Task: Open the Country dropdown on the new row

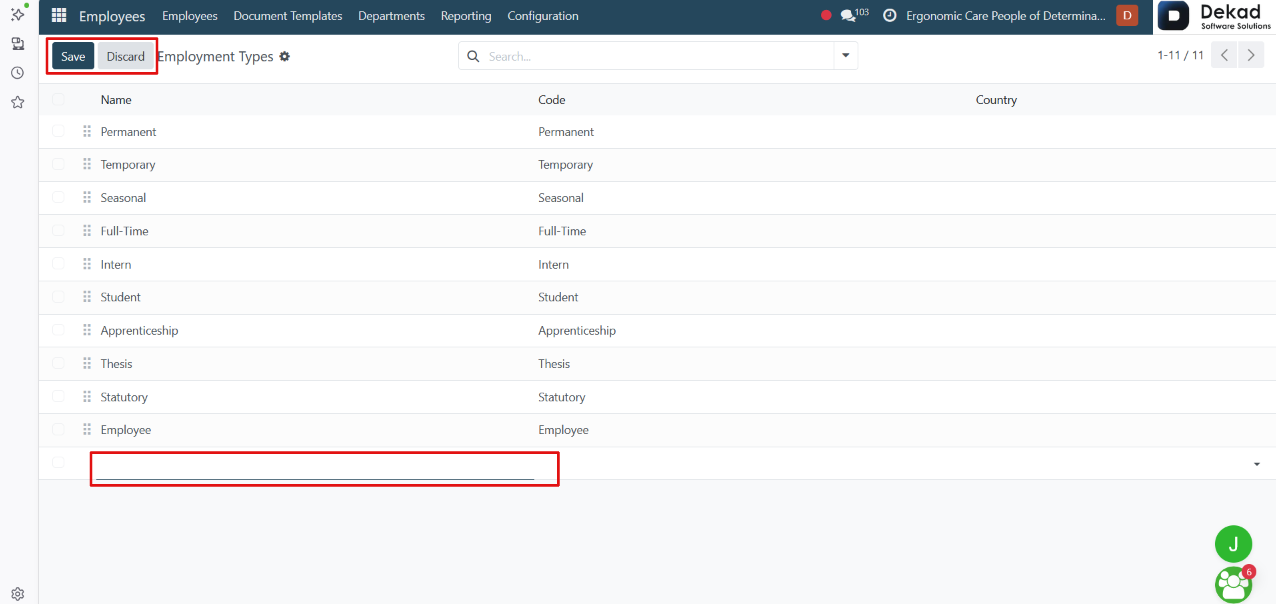Action: tap(1256, 465)
